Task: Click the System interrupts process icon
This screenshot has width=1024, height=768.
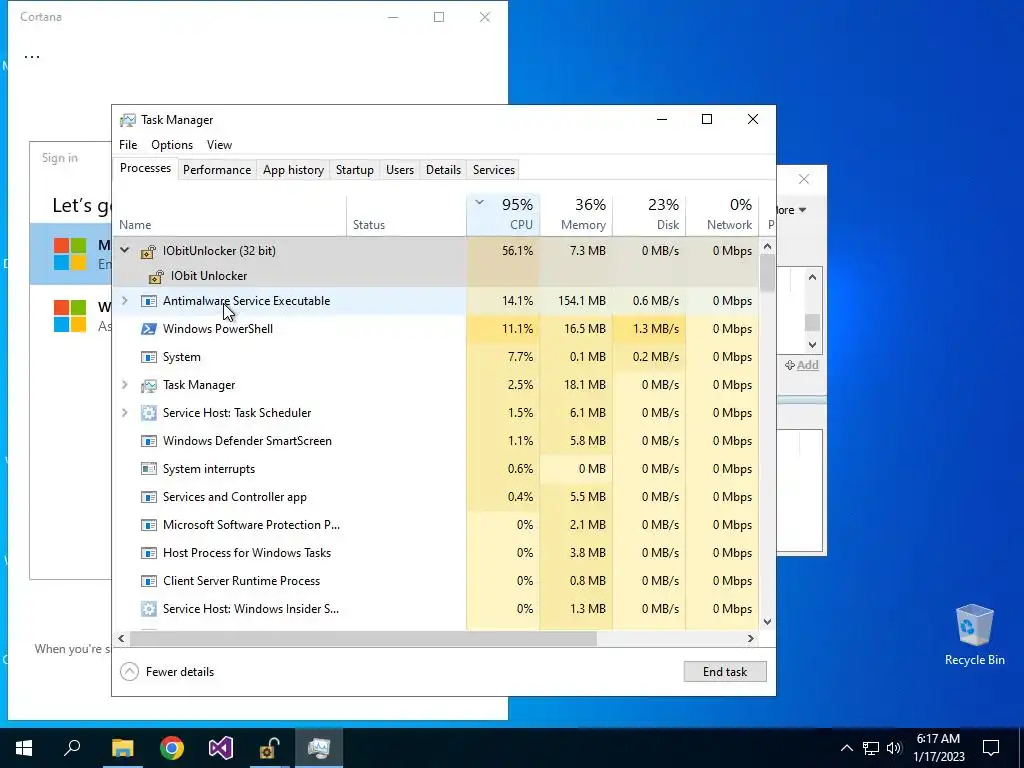Action: 149,469
